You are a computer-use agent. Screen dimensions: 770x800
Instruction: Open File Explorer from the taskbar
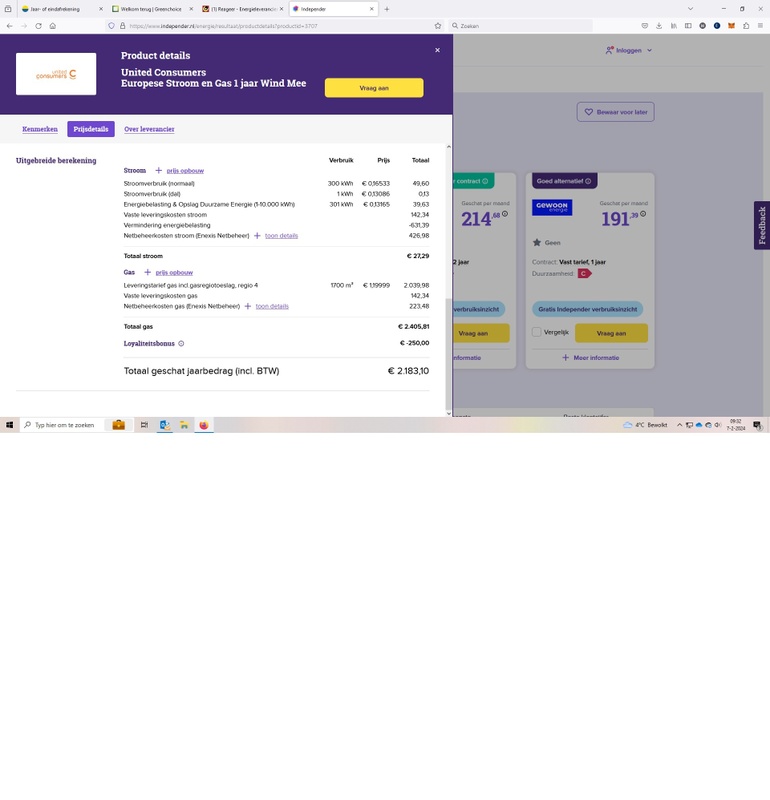[x=184, y=424]
